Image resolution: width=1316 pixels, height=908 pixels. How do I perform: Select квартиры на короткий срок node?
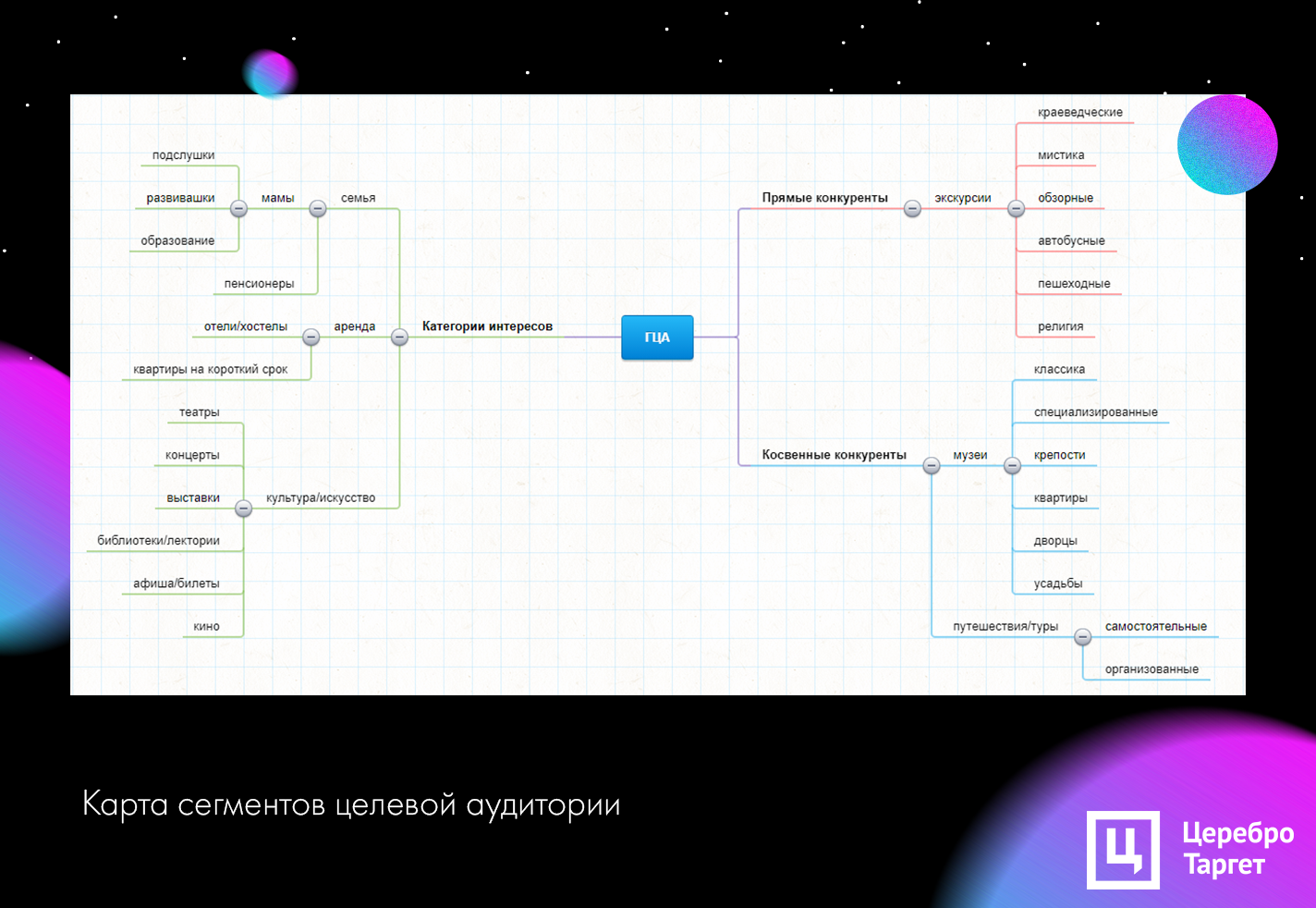pyautogui.click(x=211, y=369)
